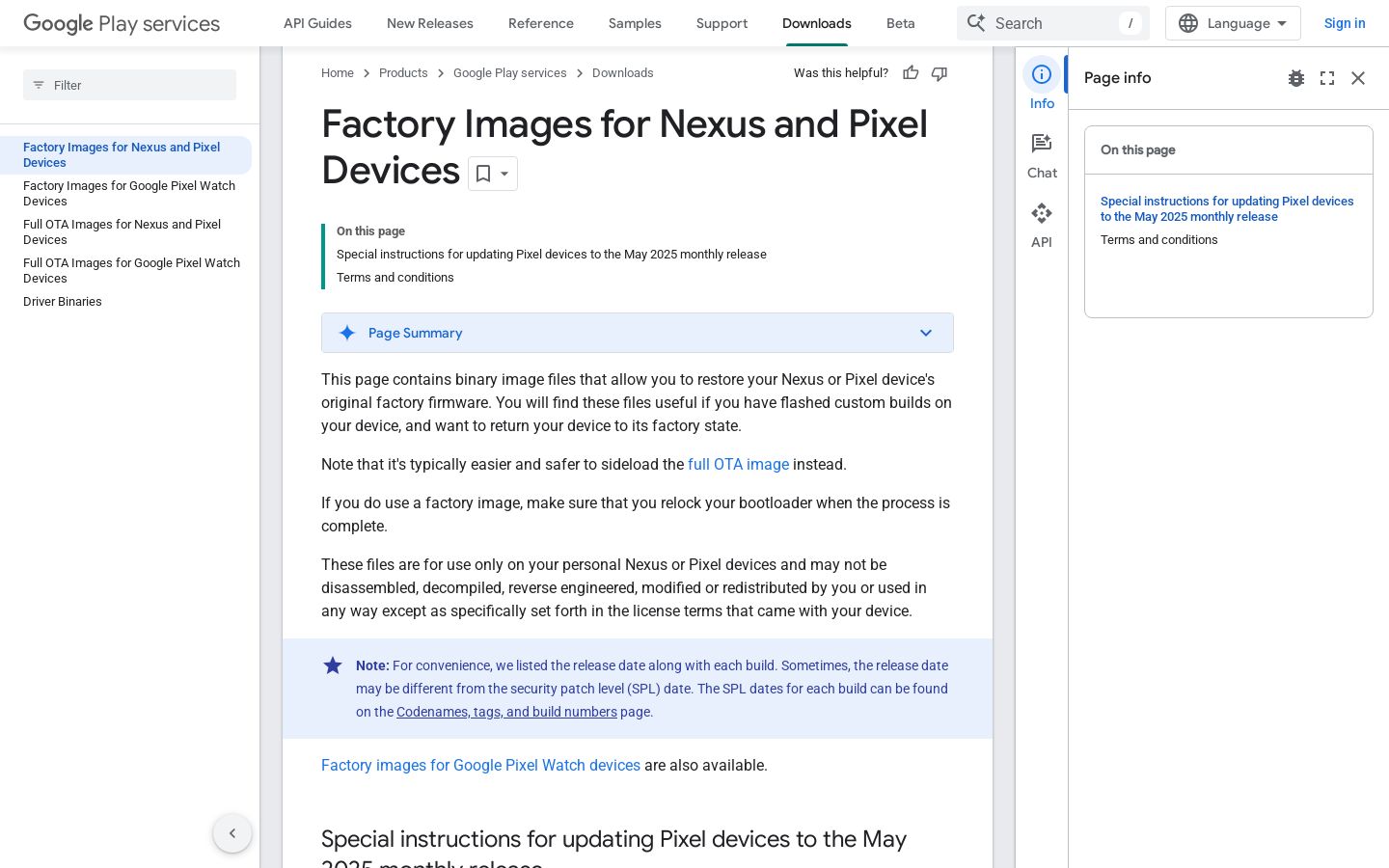
Task: Go to Home breadcrumb
Action: (x=338, y=73)
